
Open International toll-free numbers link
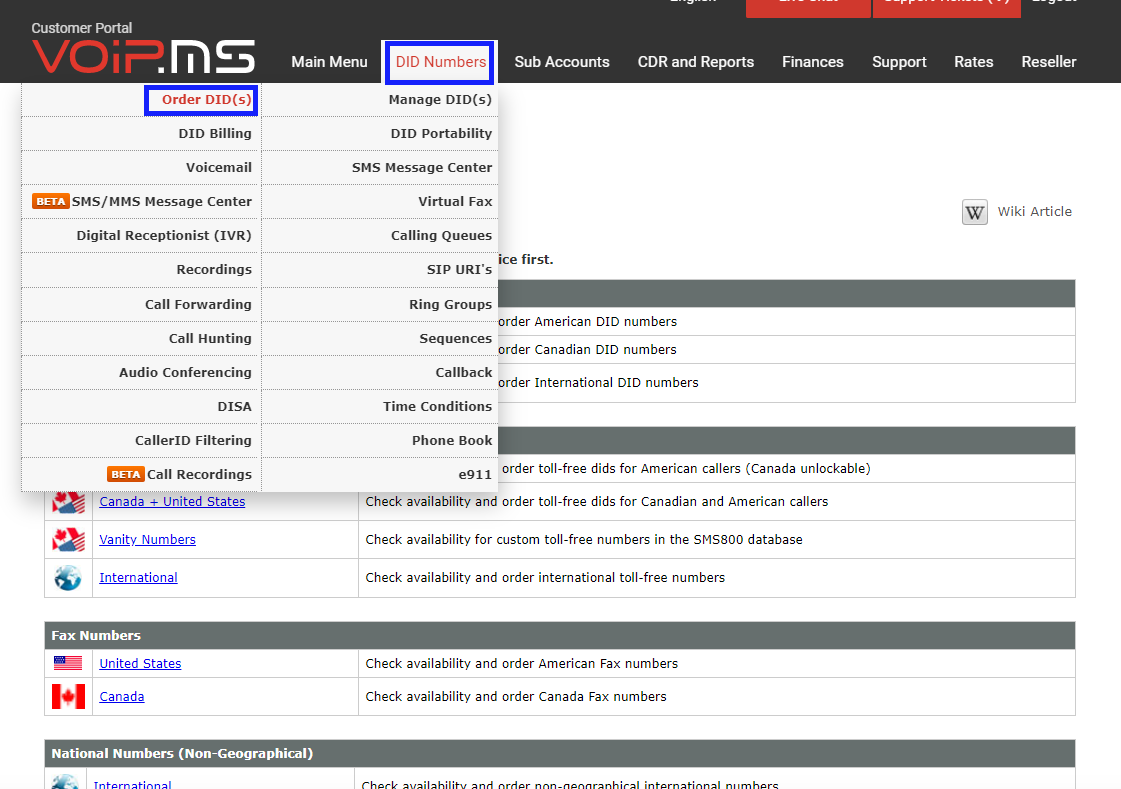pyautogui.click(x=138, y=577)
